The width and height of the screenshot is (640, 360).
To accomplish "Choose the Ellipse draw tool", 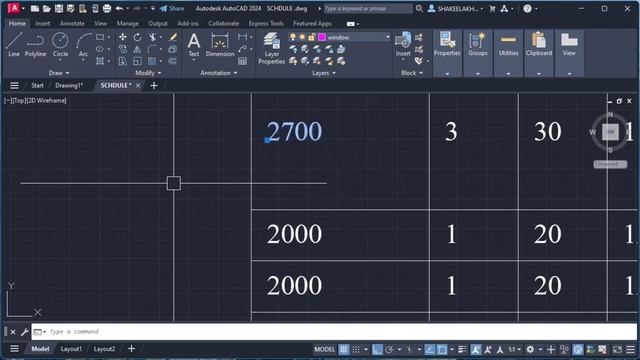I will pyautogui.click(x=100, y=49).
